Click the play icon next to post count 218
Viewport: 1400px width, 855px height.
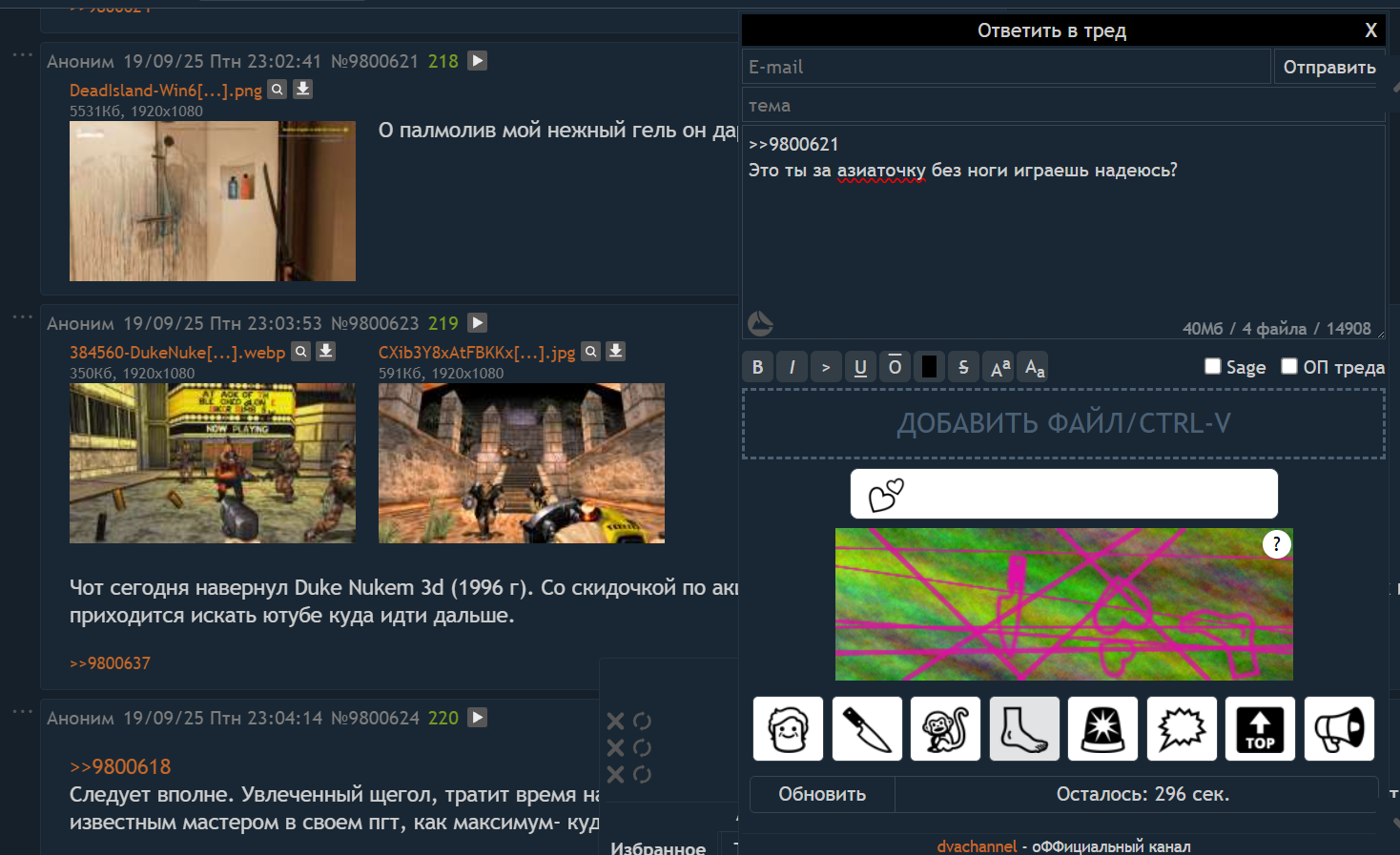point(478,61)
